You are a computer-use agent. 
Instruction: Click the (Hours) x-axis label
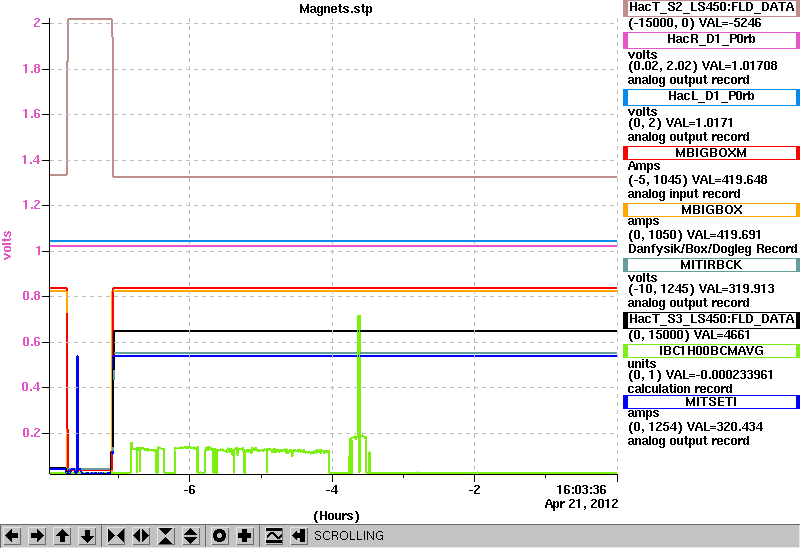(x=336, y=516)
